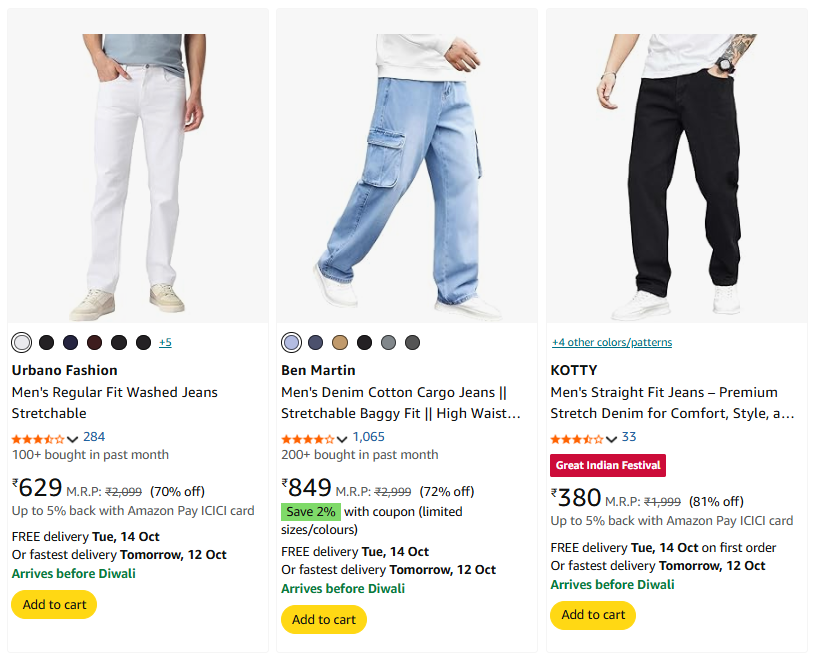Select light blue swatch for Ben Martin jeans
This screenshot has height=660, width=832.
(291, 343)
